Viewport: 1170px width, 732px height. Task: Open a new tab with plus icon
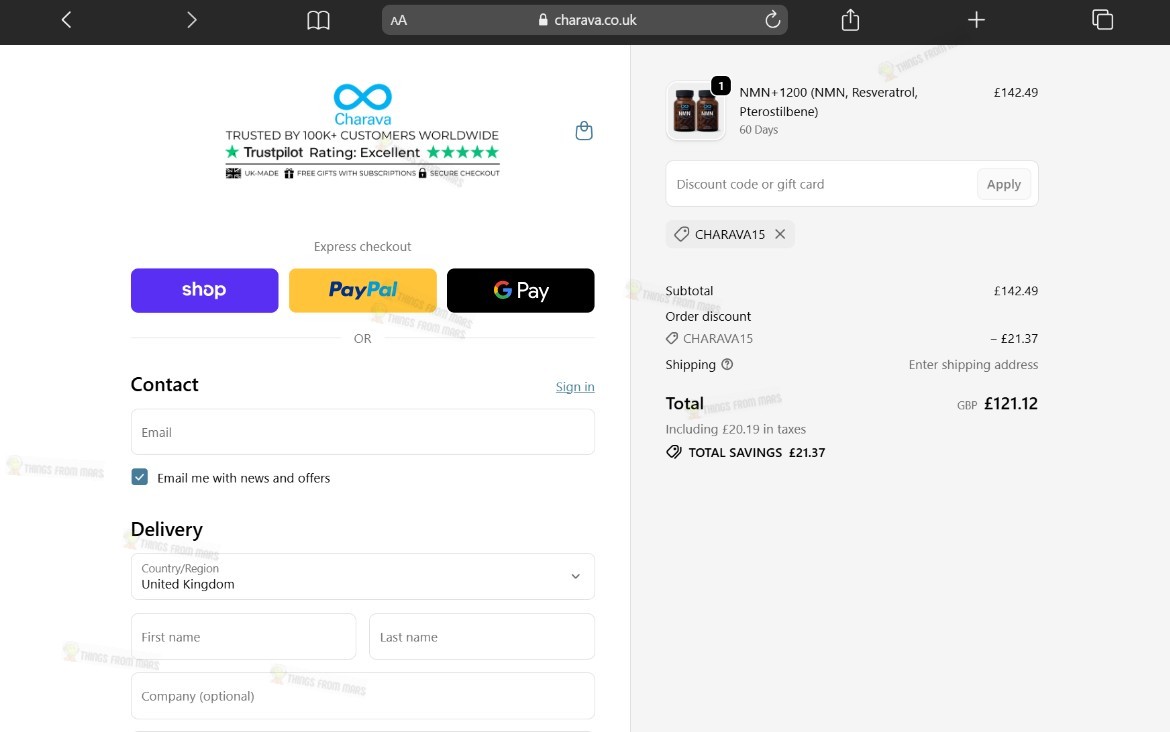976,20
